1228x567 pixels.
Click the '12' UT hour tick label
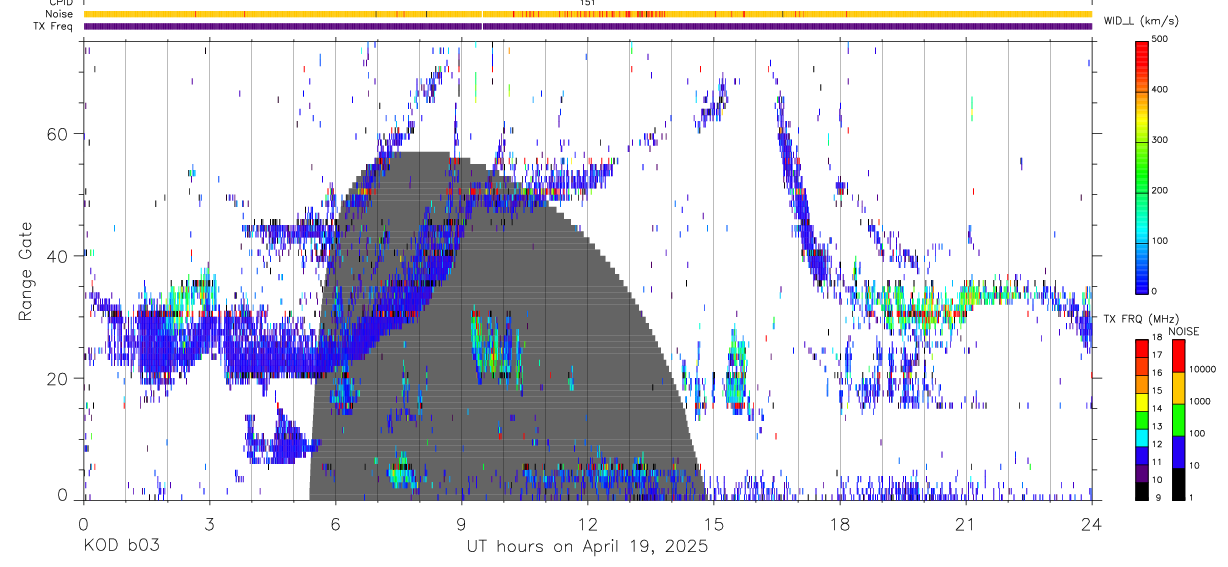[x=587, y=523]
